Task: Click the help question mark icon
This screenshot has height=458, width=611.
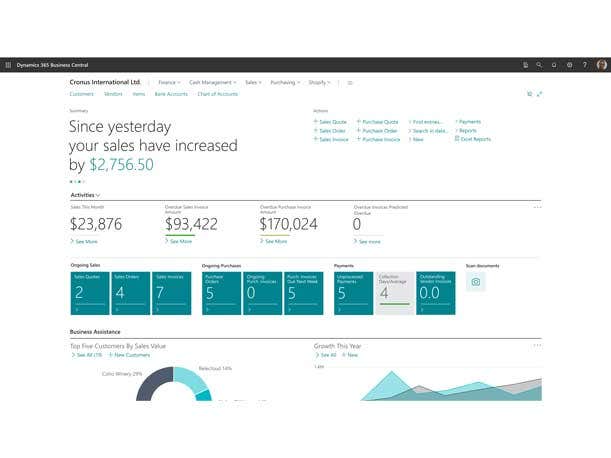Action: point(585,65)
